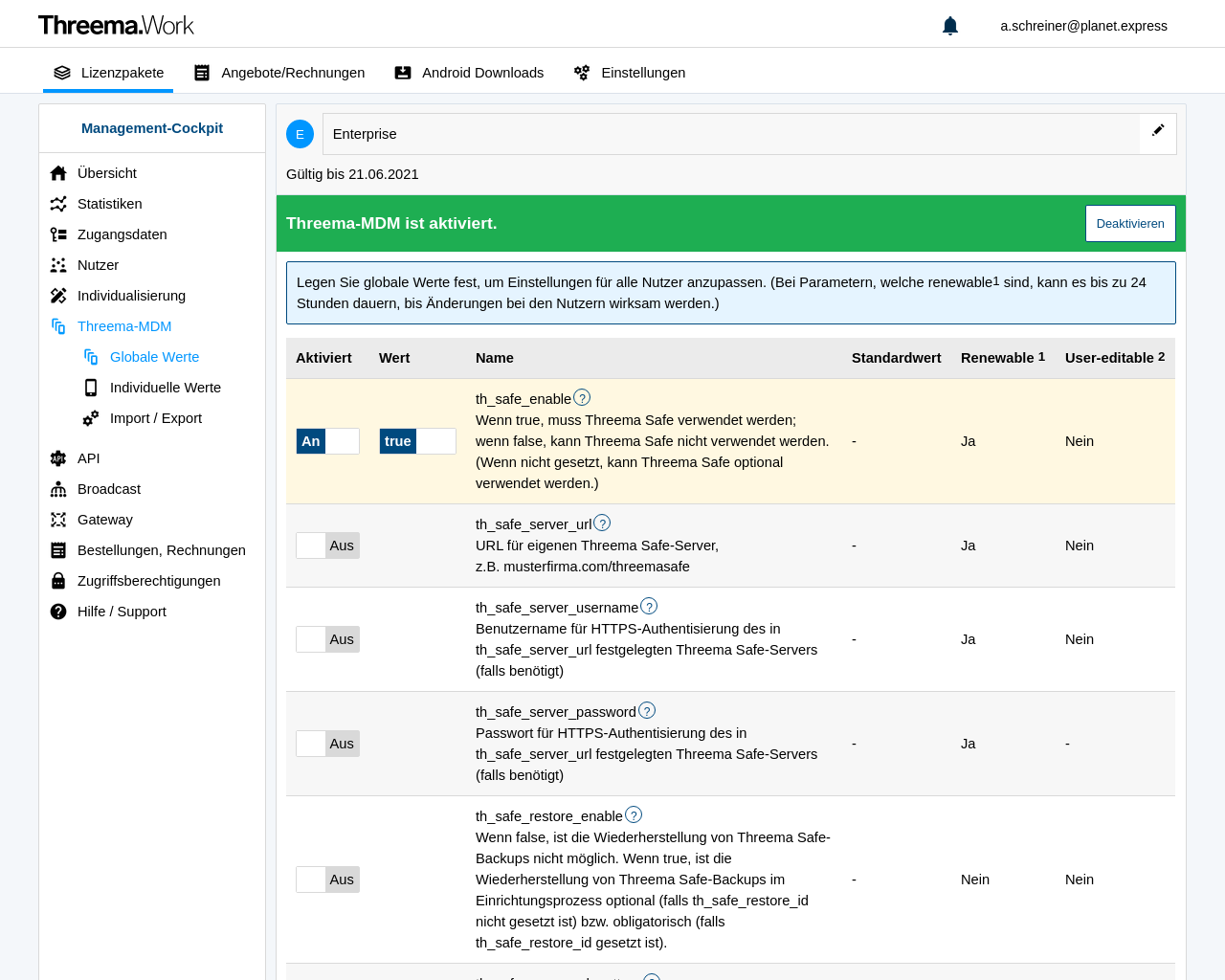1225x980 pixels.
Task: Open the Android Downloads tab
Action: (469, 73)
